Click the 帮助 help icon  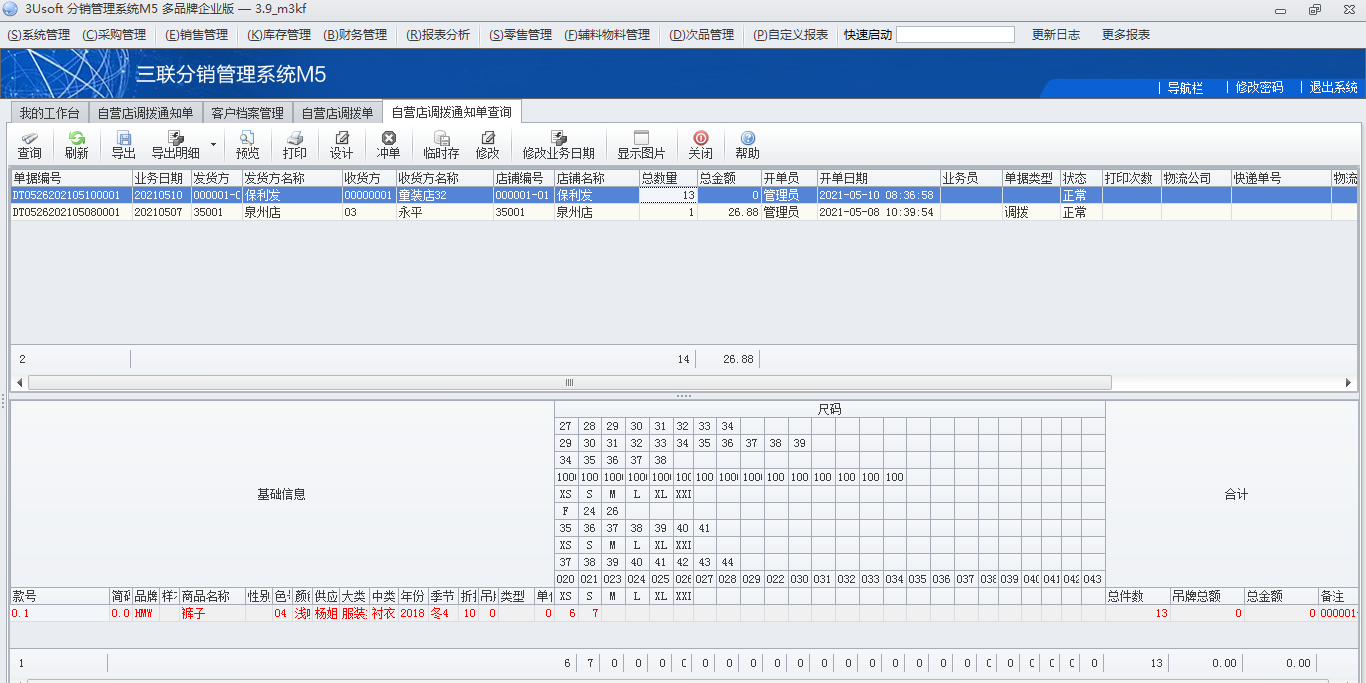(x=747, y=146)
